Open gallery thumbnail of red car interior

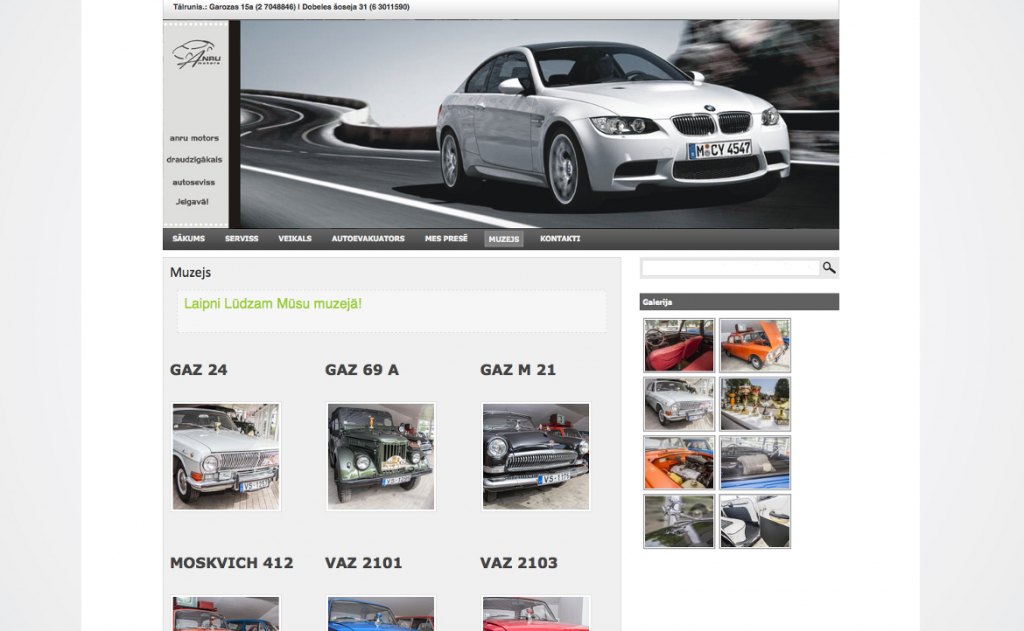click(679, 346)
